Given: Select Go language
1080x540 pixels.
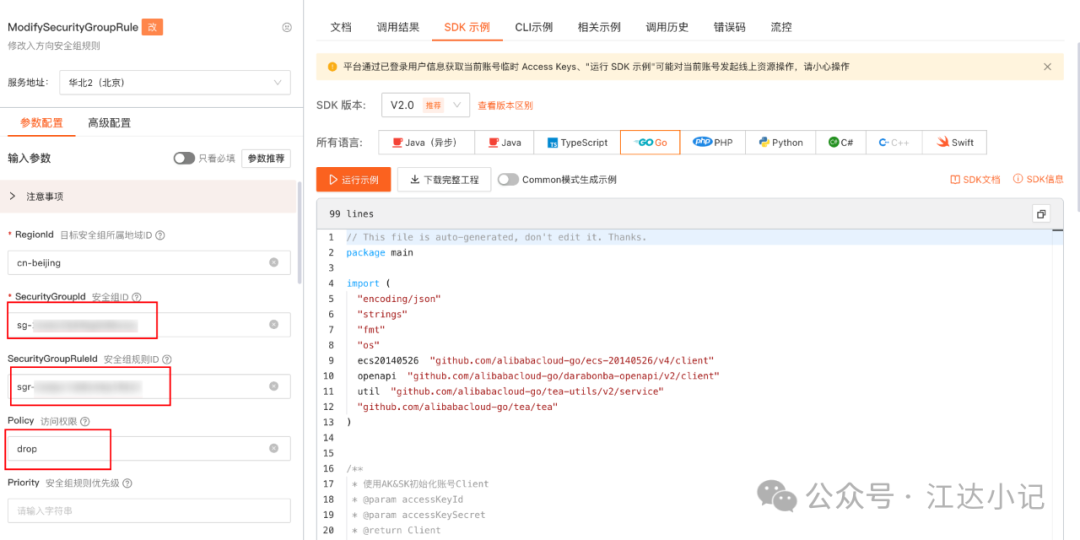Looking at the screenshot, I should click(650, 143).
